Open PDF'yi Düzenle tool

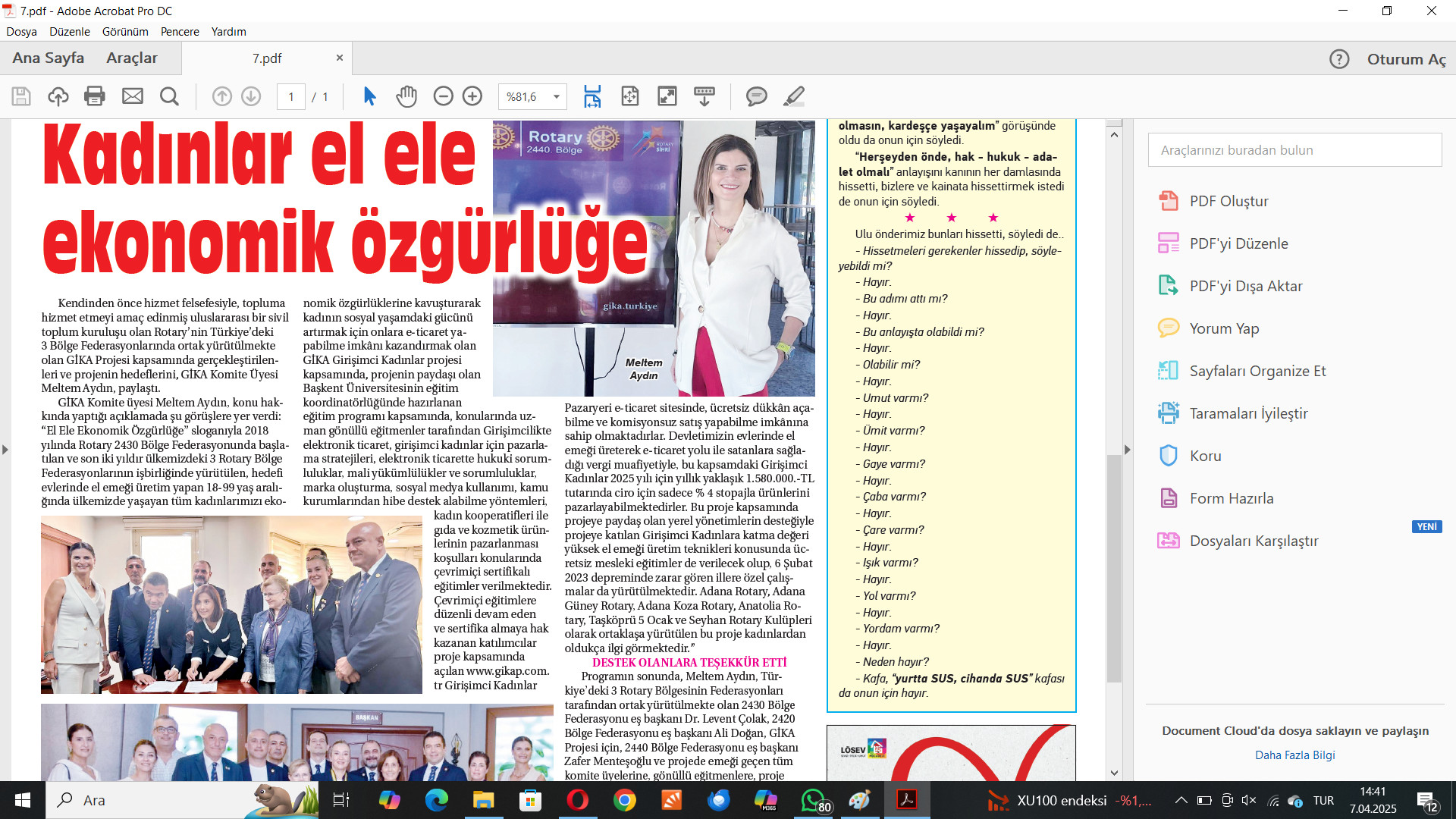coord(1238,243)
